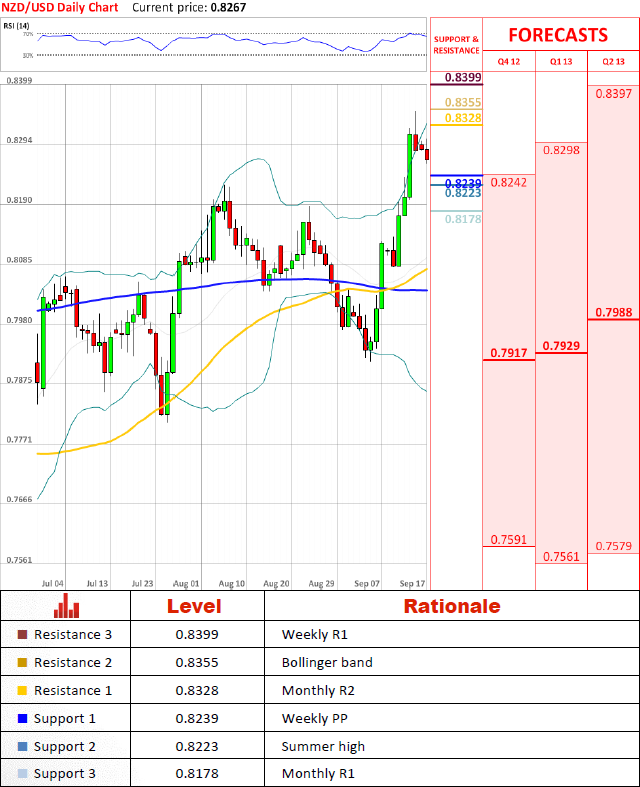Pick the yellow Resistance 1 color square
Viewport: 640px width, 787px height.
23,691
